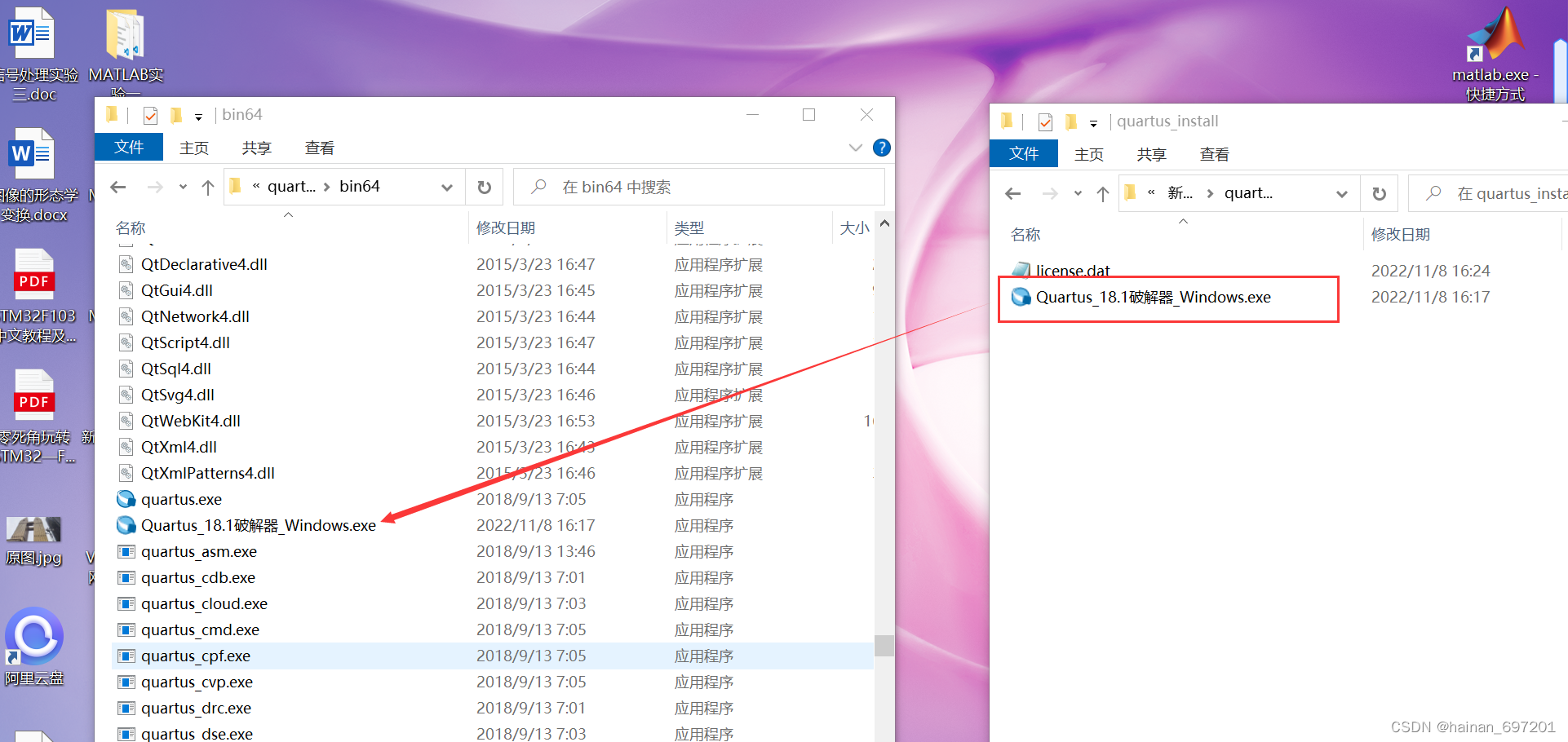
Task: Select QtDeclarative4.dll file
Action: (x=204, y=264)
